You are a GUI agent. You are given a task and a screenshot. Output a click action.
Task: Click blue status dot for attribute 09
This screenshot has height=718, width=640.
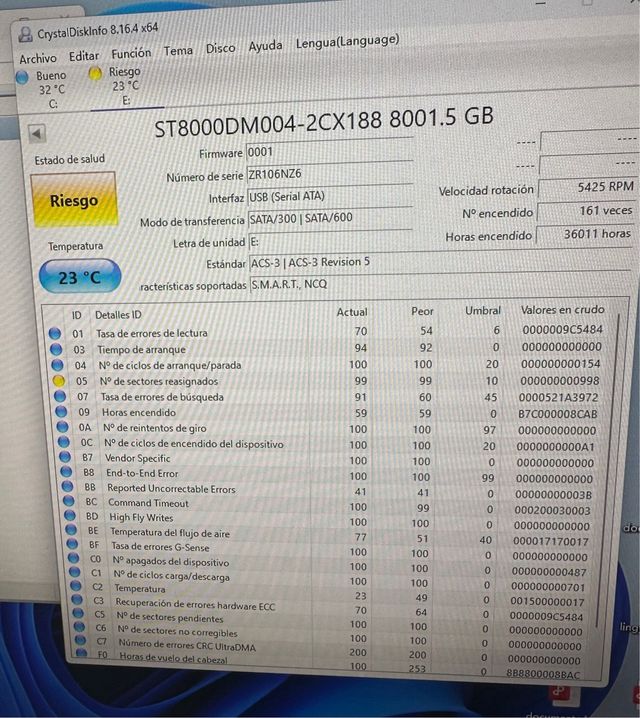61,412
